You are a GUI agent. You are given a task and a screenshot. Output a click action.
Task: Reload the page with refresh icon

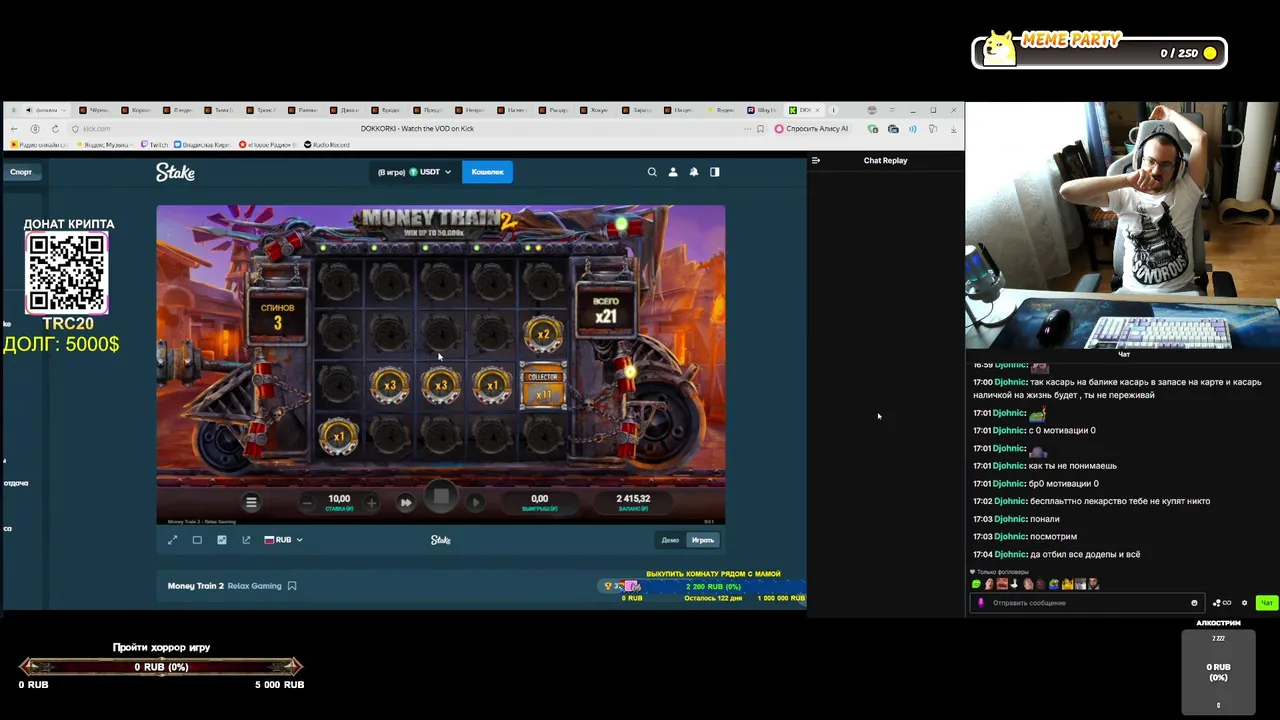click(x=55, y=129)
